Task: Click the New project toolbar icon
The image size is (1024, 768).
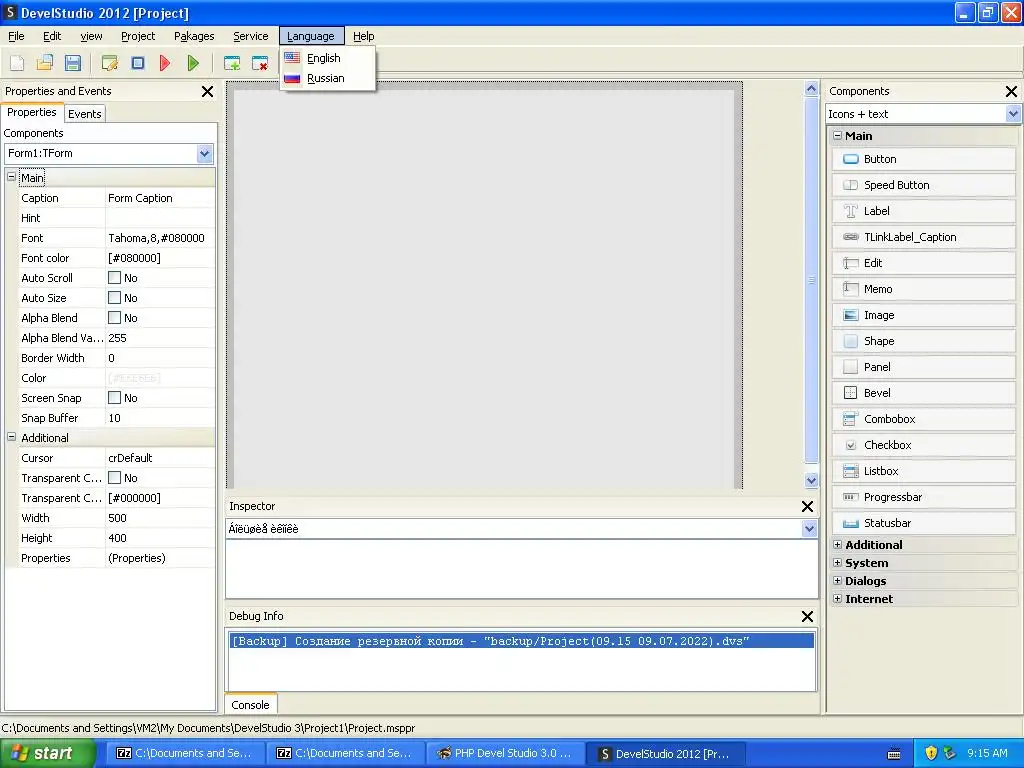Action: pyautogui.click(x=17, y=63)
